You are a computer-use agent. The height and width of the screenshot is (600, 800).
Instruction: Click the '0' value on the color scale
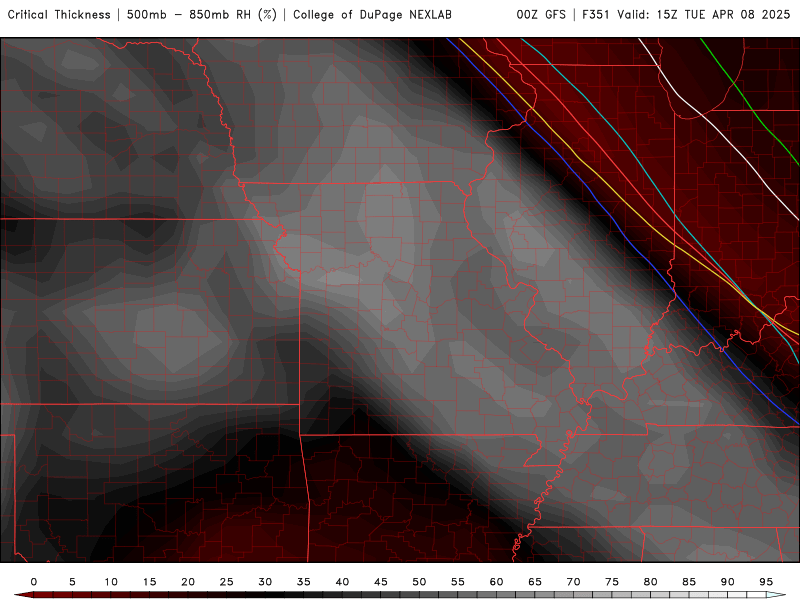34,582
